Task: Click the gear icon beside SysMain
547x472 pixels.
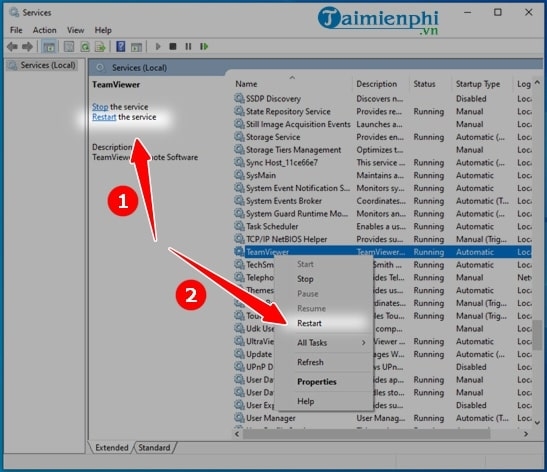Action: (239, 175)
